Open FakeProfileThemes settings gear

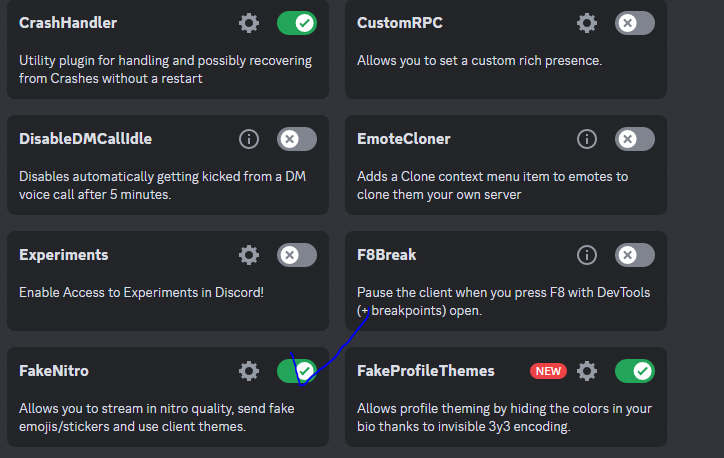587,371
